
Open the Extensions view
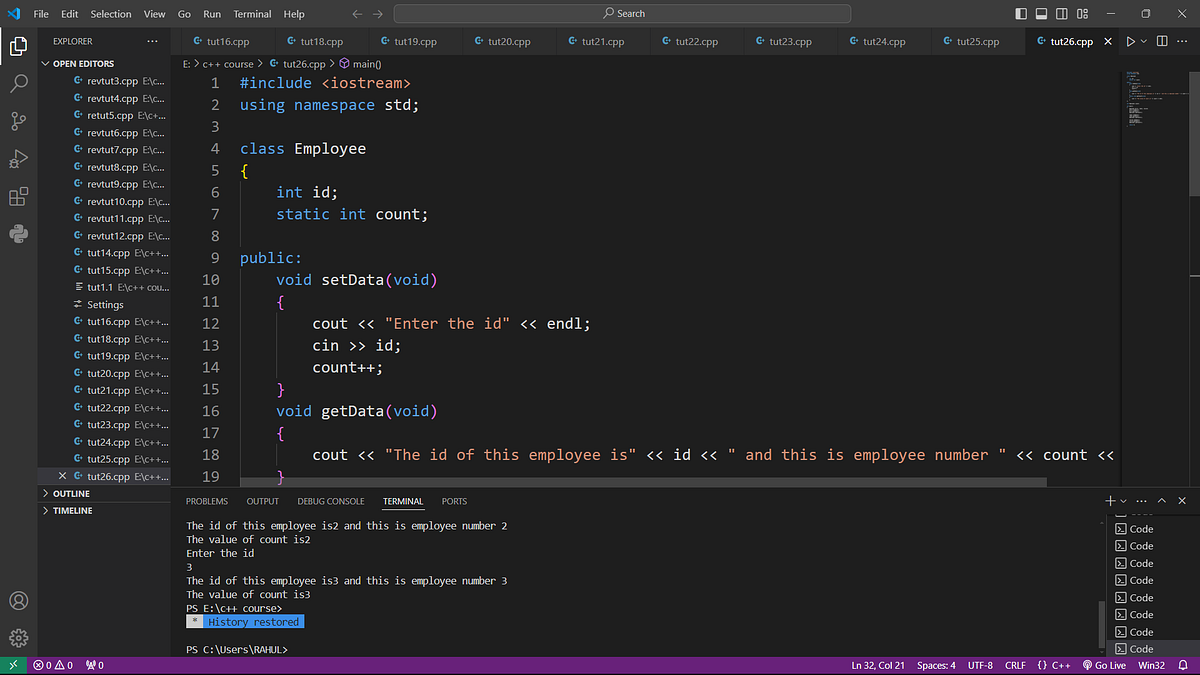coord(18,196)
